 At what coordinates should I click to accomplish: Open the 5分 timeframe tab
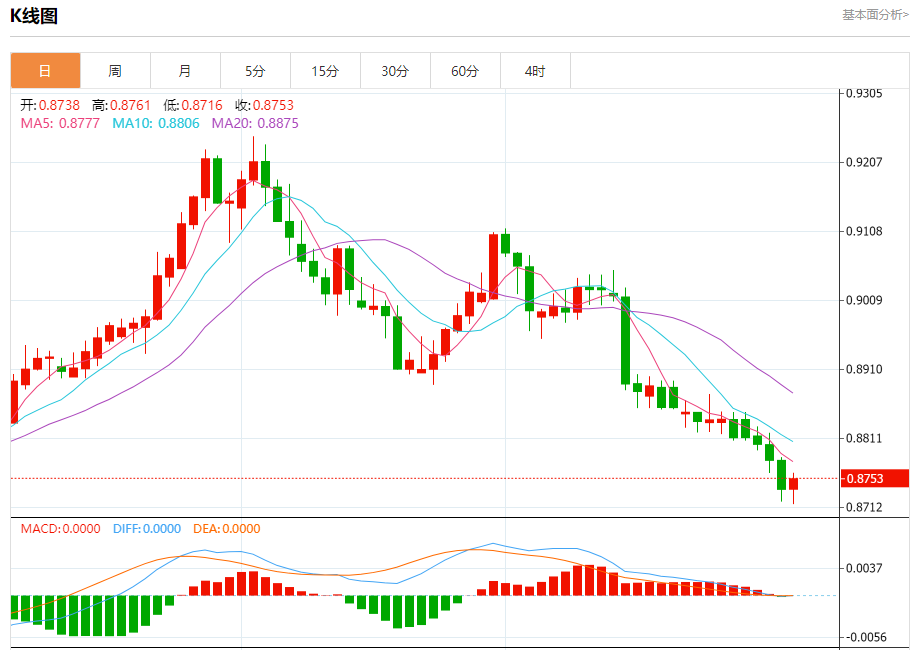point(255,71)
